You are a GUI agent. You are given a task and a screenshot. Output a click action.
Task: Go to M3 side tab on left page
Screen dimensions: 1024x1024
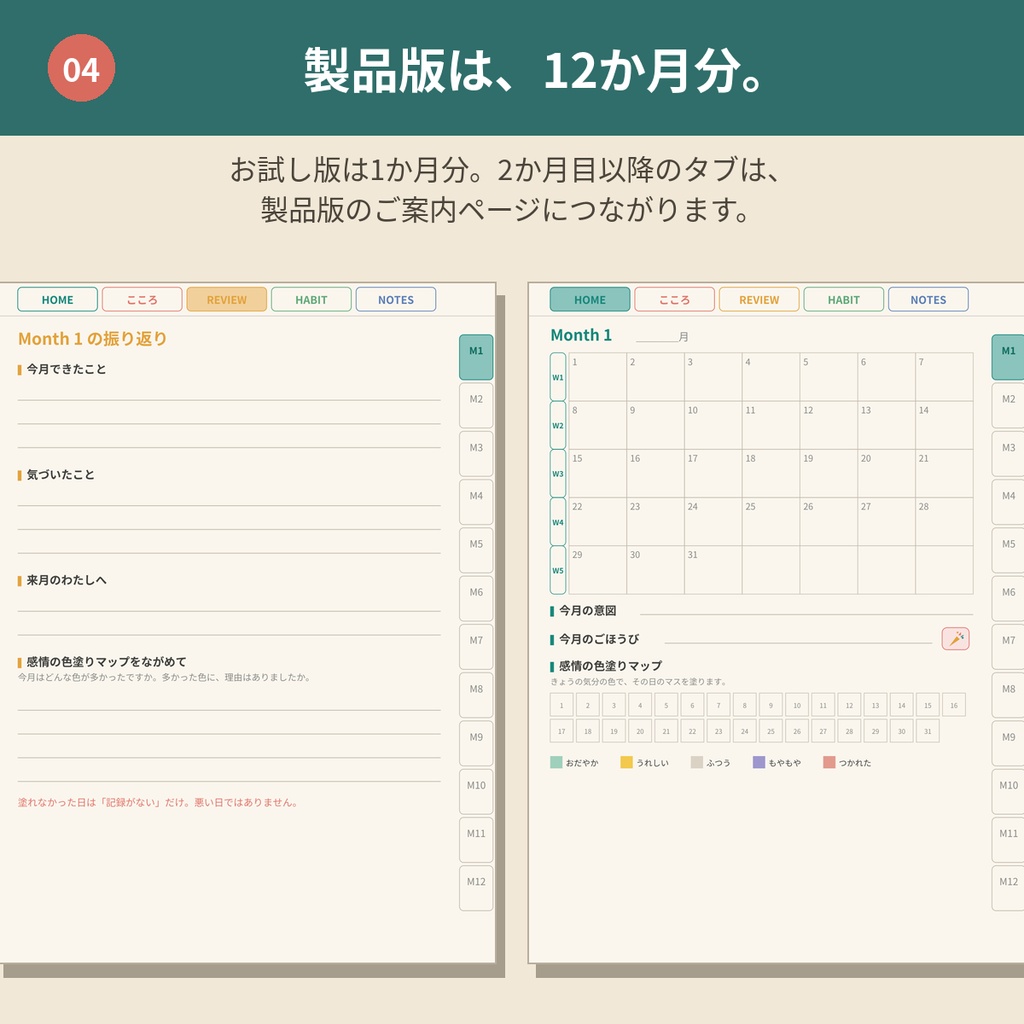pos(476,454)
